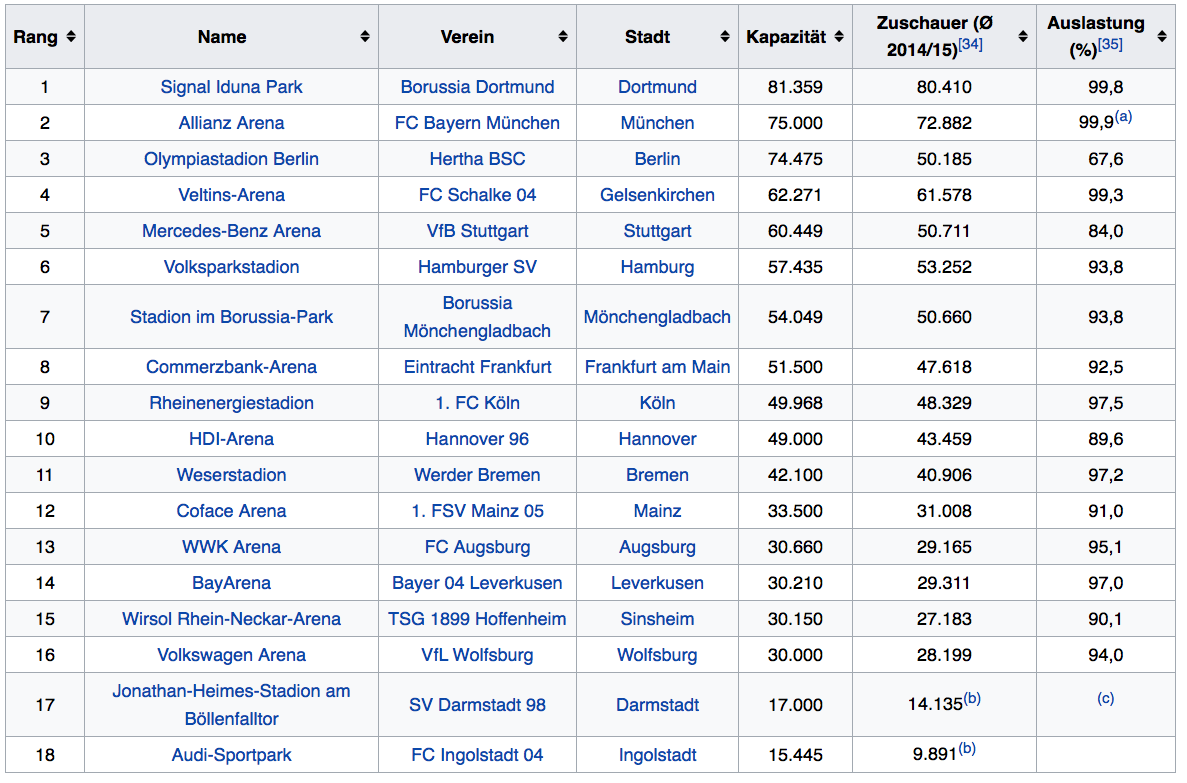Image resolution: width=1187 pixels, height=783 pixels.
Task: Open TSG 1899 Hoffenheim club link
Action: (x=477, y=619)
